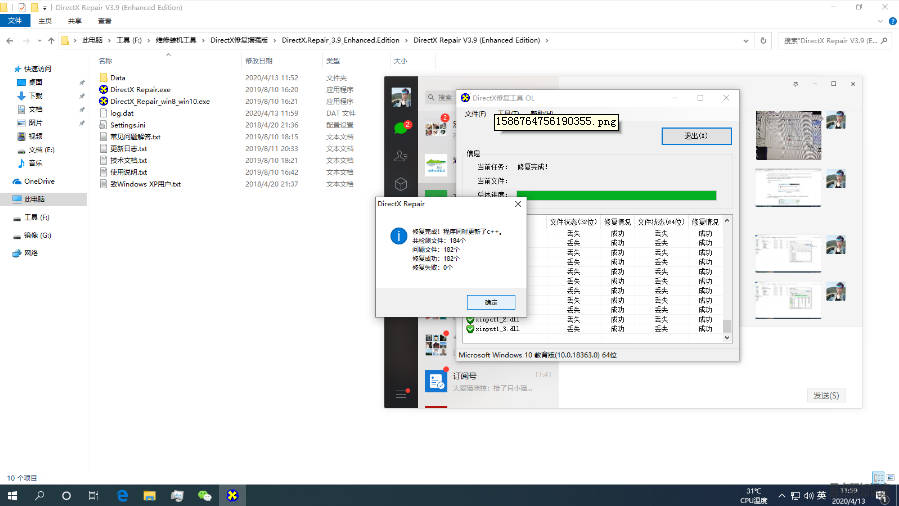Expand the Quick access tree node
The width and height of the screenshot is (899, 506).
8,69
